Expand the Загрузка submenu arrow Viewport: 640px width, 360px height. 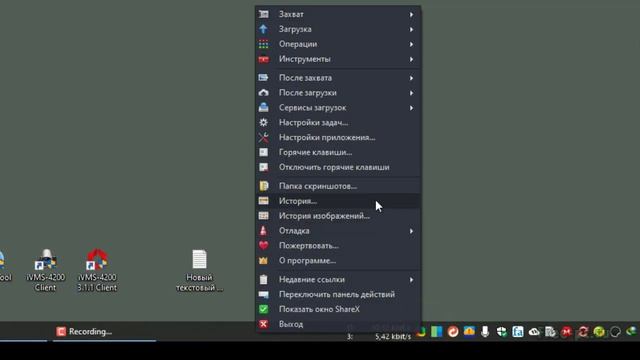pyautogui.click(x=411, y=29)
